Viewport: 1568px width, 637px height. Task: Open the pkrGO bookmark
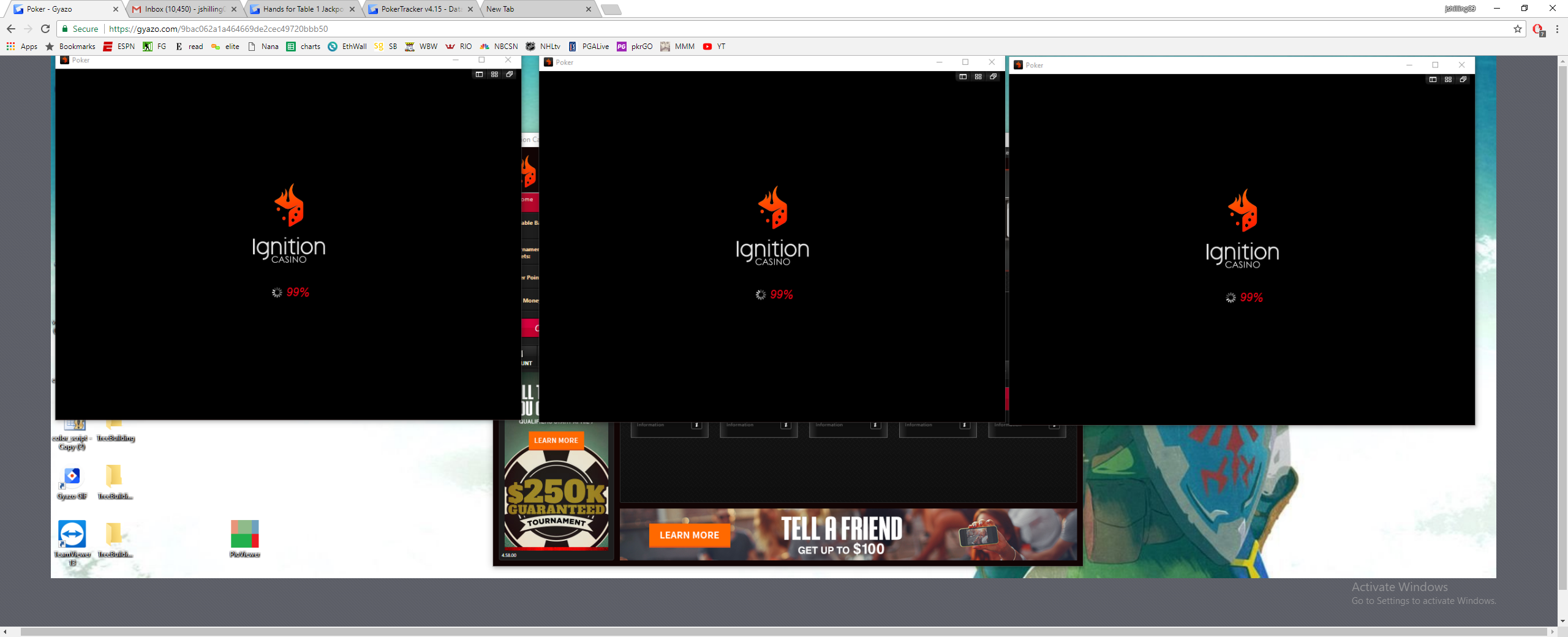(635, 47)
